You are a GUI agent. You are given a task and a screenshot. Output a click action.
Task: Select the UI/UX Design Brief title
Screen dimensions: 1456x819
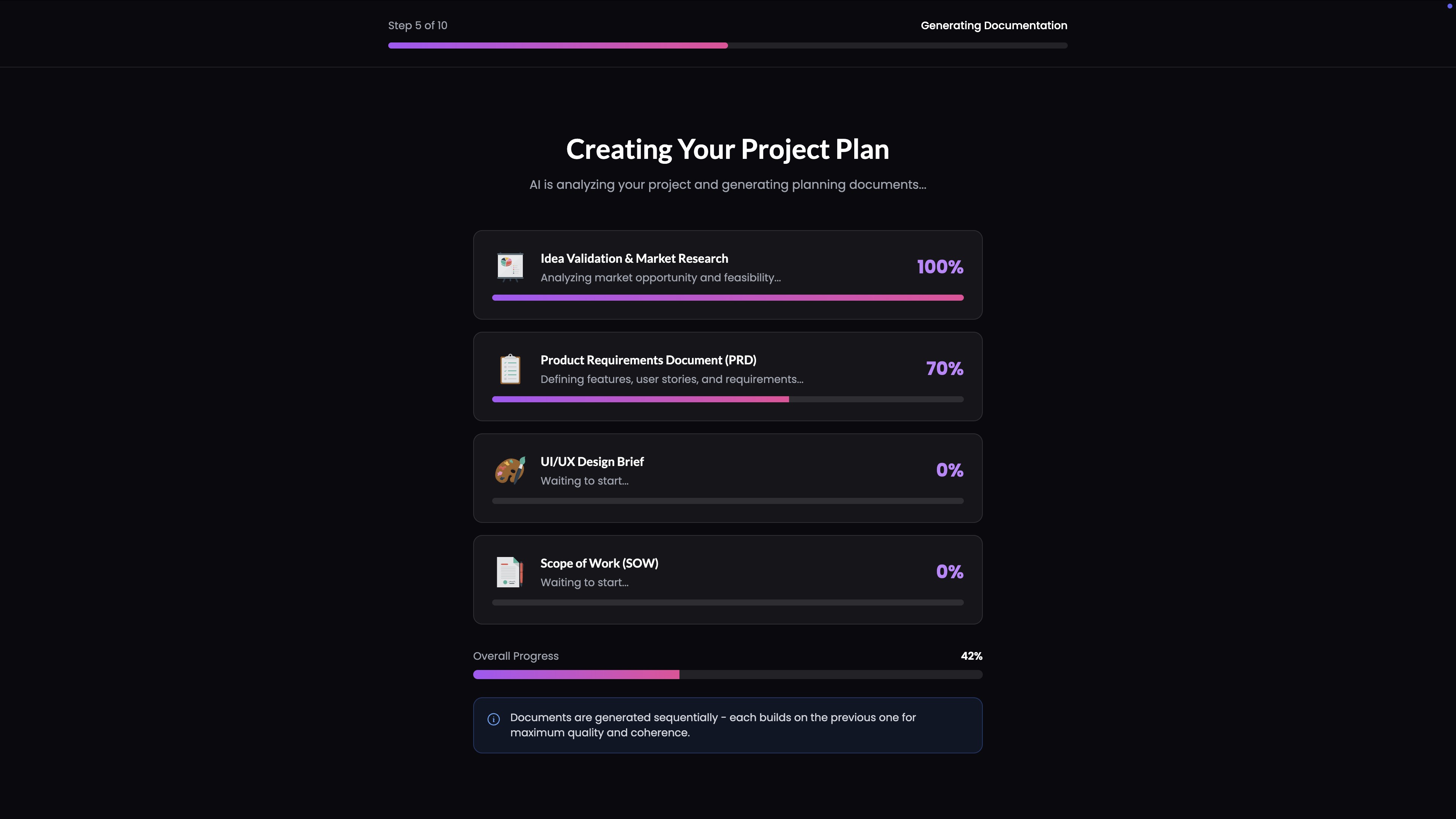[592, 462]
